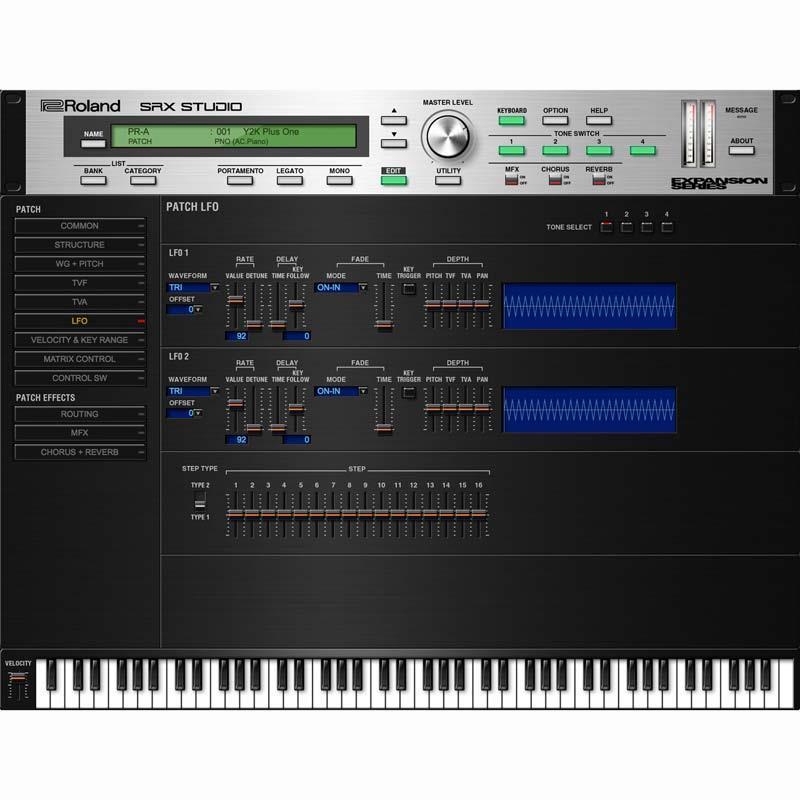Toggle Tone Switch 3

598,151
